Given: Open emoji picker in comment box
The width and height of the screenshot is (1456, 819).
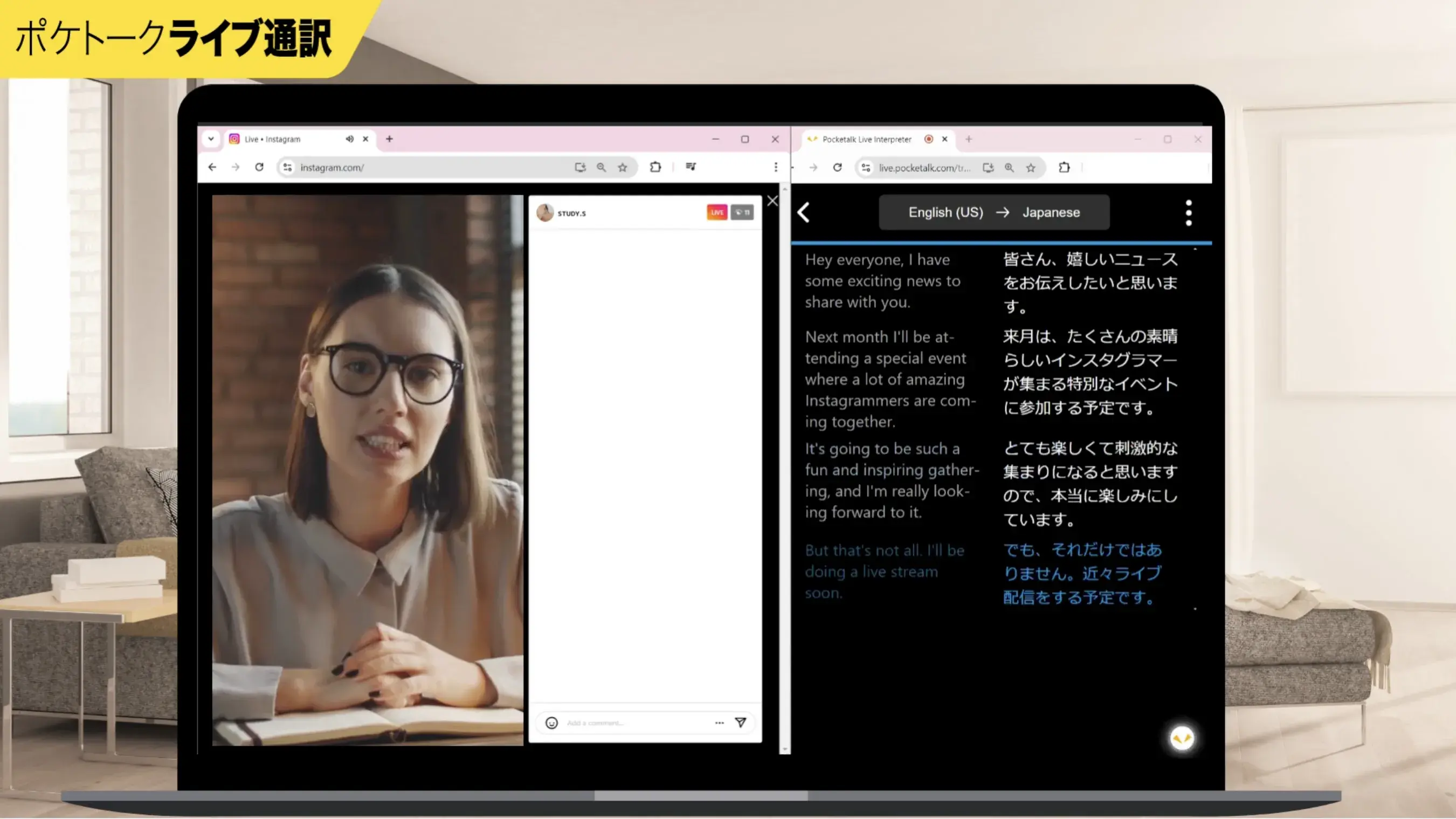Looking at the screenshot, I should [551, 723].
